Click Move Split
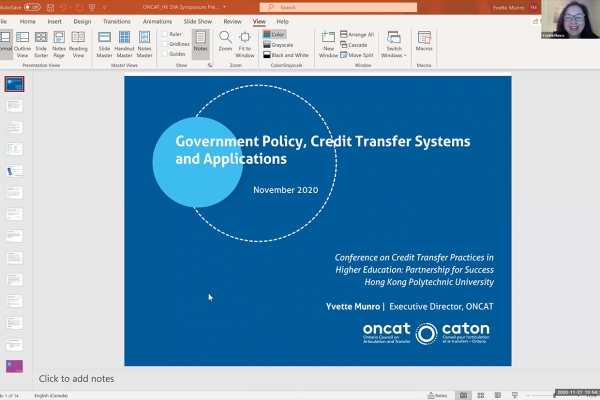 tap(357, 55)
